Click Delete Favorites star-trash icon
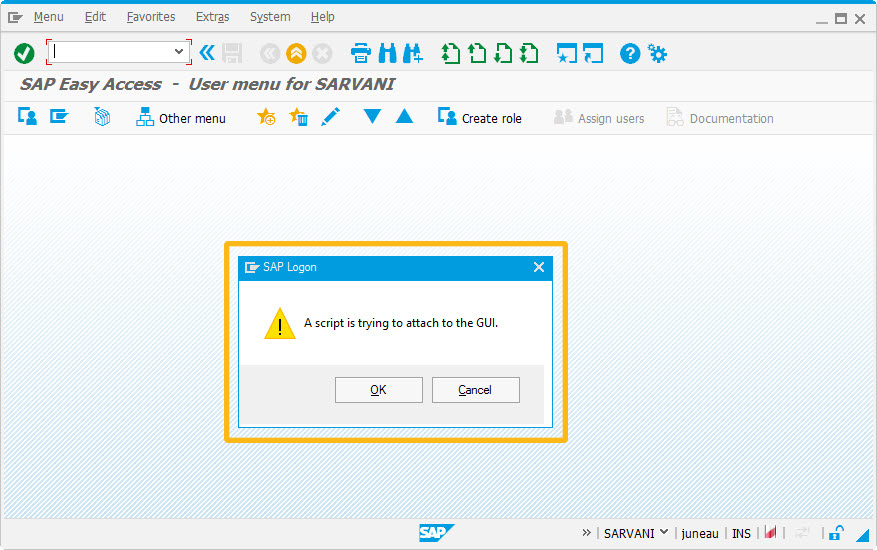This screenshot has width=877, height=550. pos(299,117)
